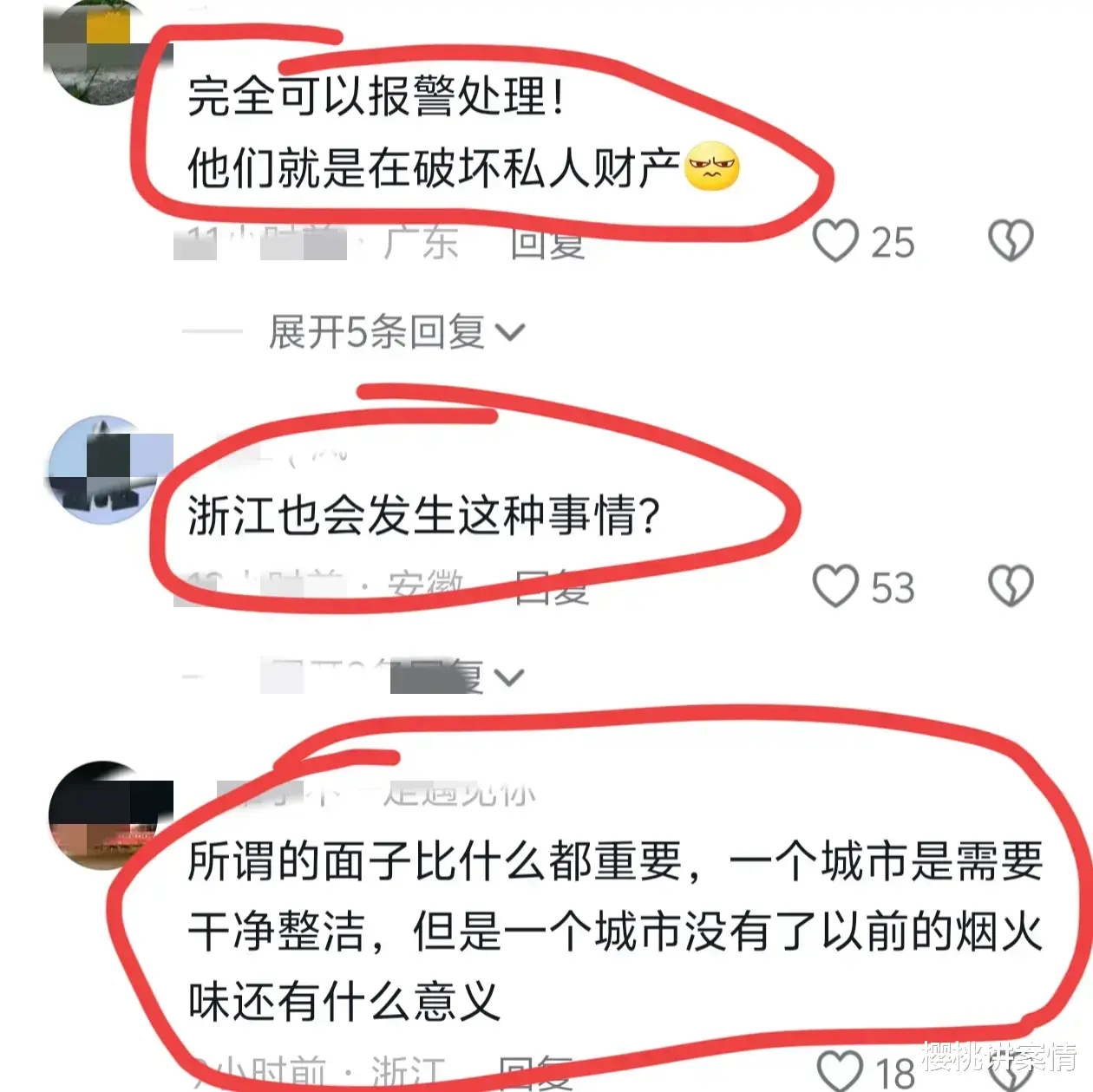Open third commenter's username profile

377,792
